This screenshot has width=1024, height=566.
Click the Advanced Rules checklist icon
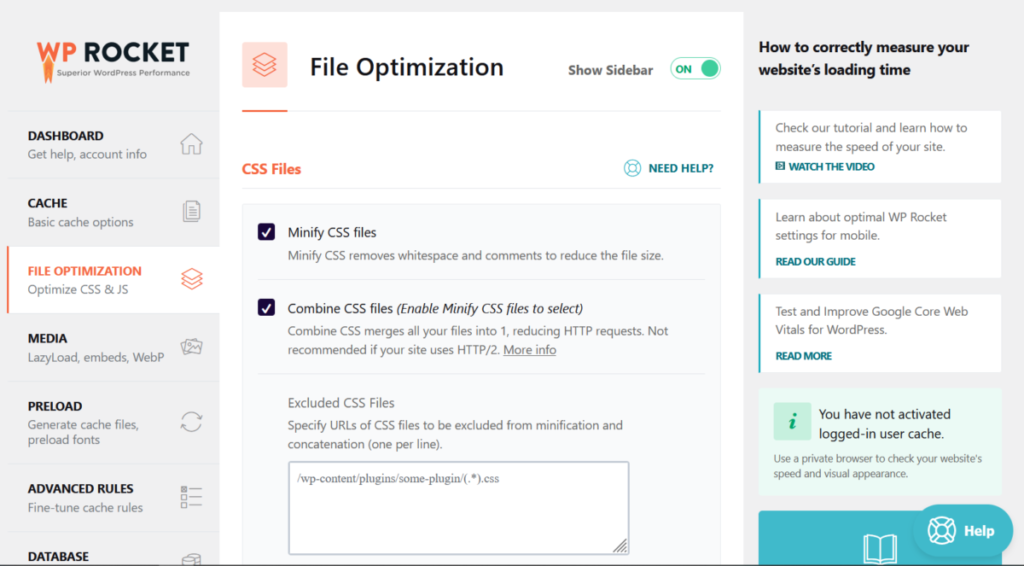[191, 497]
